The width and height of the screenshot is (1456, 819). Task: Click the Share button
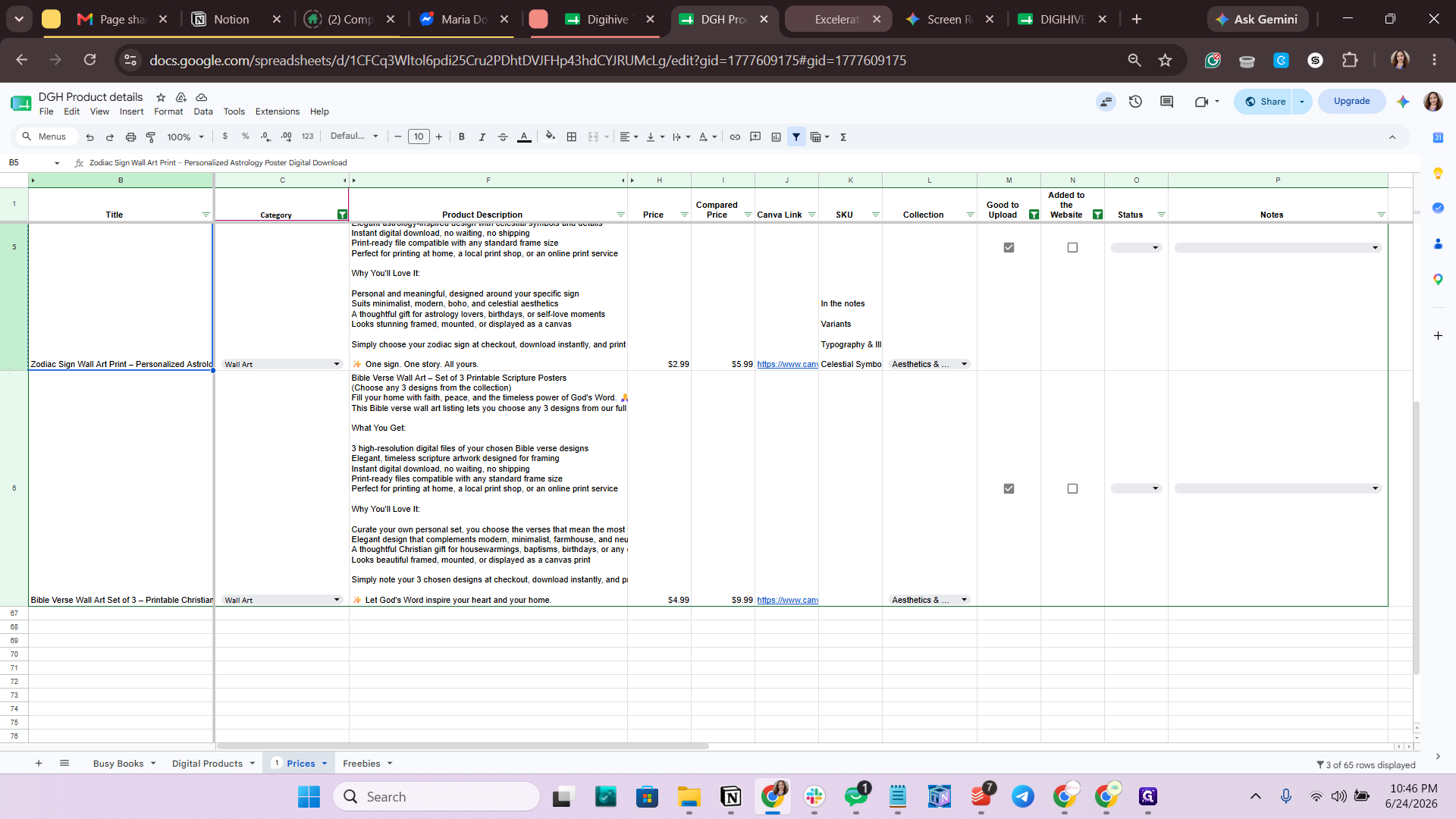point(1264,102)
